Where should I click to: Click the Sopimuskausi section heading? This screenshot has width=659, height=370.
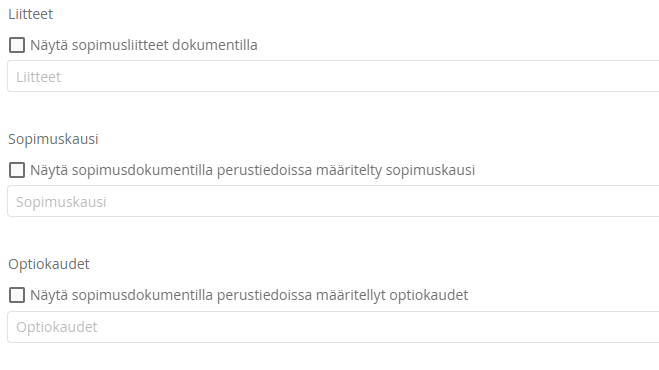pyautogui.click(x=53, y=139)
